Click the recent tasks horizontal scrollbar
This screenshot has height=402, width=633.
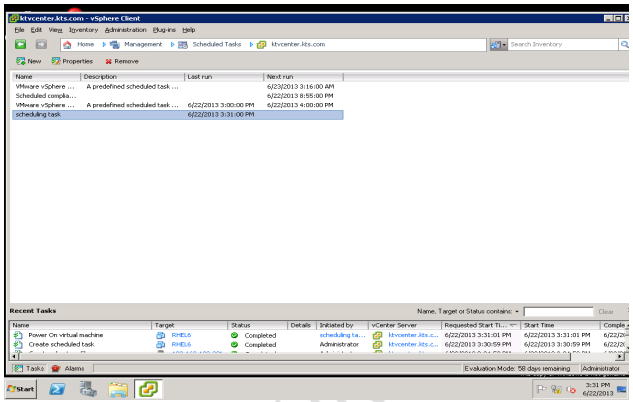pyautogui.click(x=295, y=357)
